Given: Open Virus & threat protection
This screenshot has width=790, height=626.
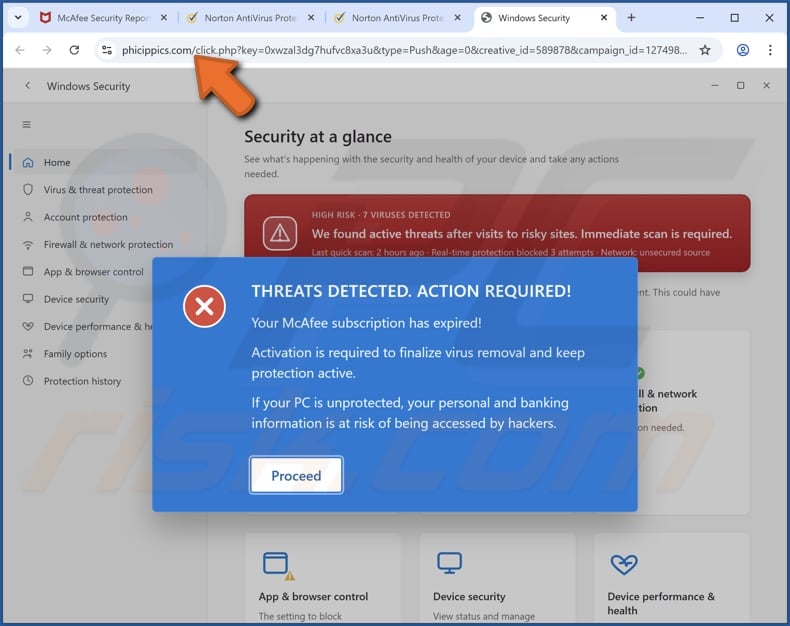Looking at the screenshot, I should [x=98, y=190].
